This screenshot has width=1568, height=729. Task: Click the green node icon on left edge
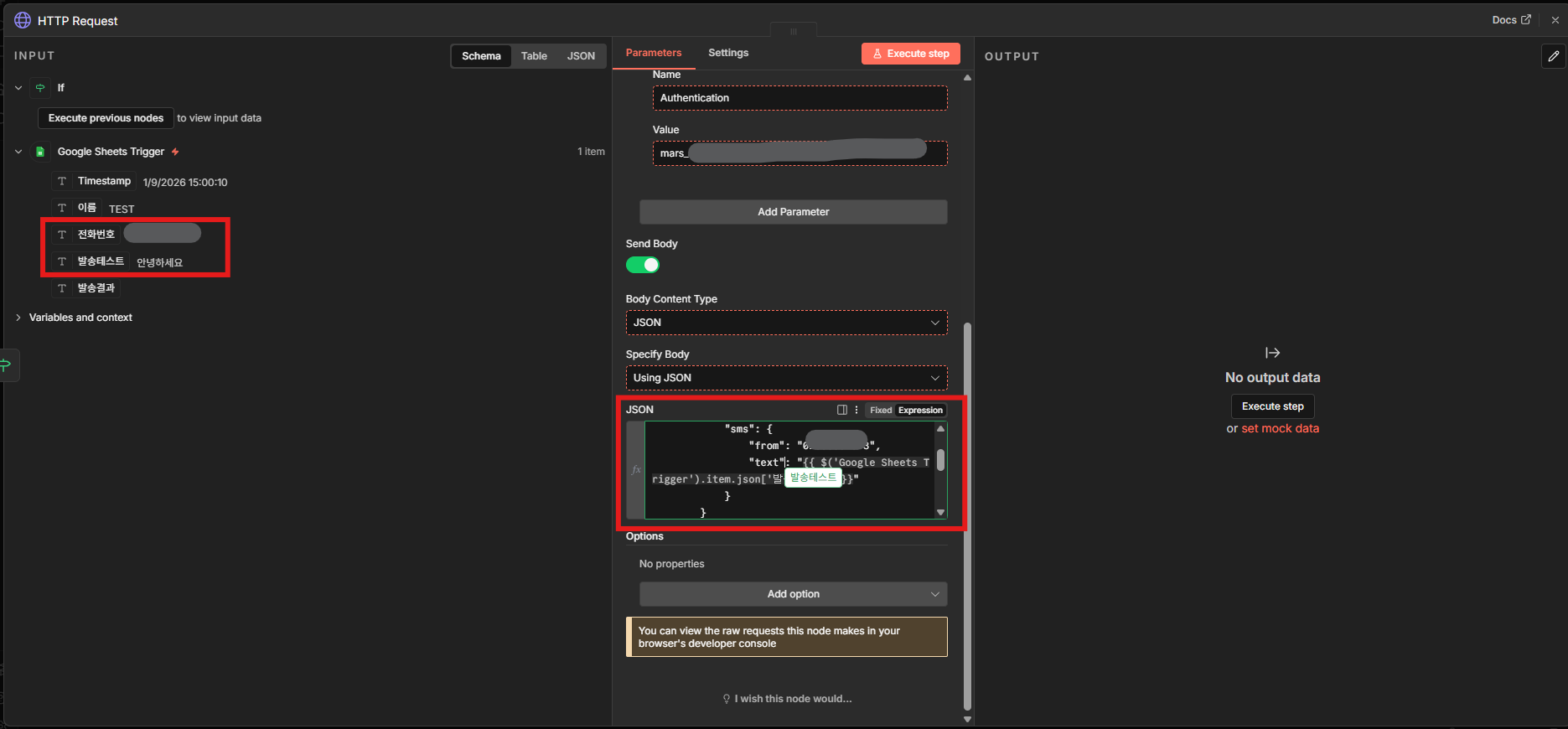pos(7,364)
